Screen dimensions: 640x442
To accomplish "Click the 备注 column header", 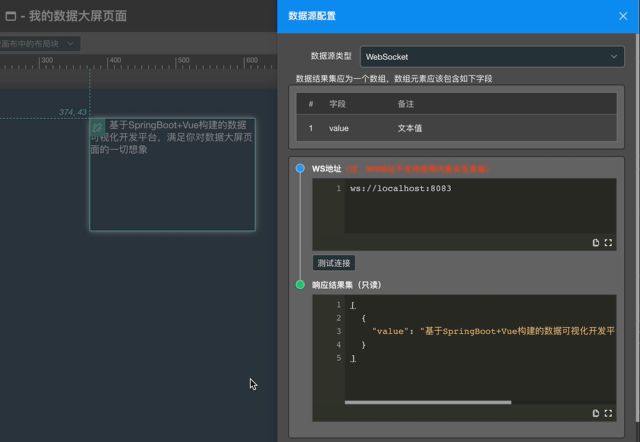I will [406, 104].
